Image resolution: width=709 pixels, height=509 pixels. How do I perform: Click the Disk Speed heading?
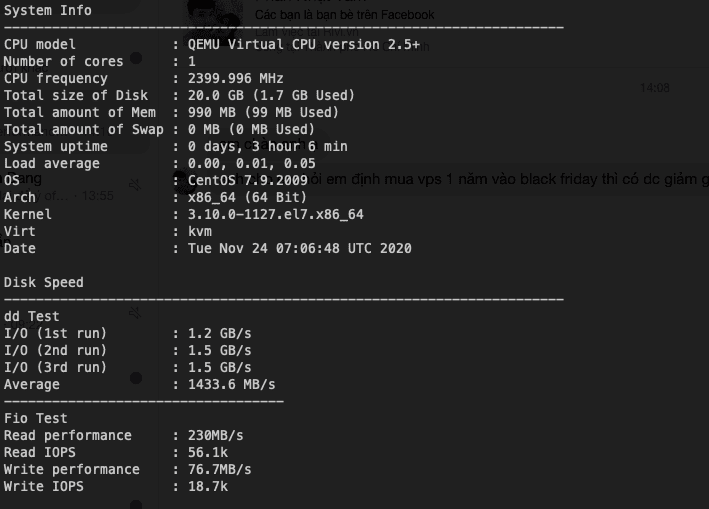pos(44,282)
